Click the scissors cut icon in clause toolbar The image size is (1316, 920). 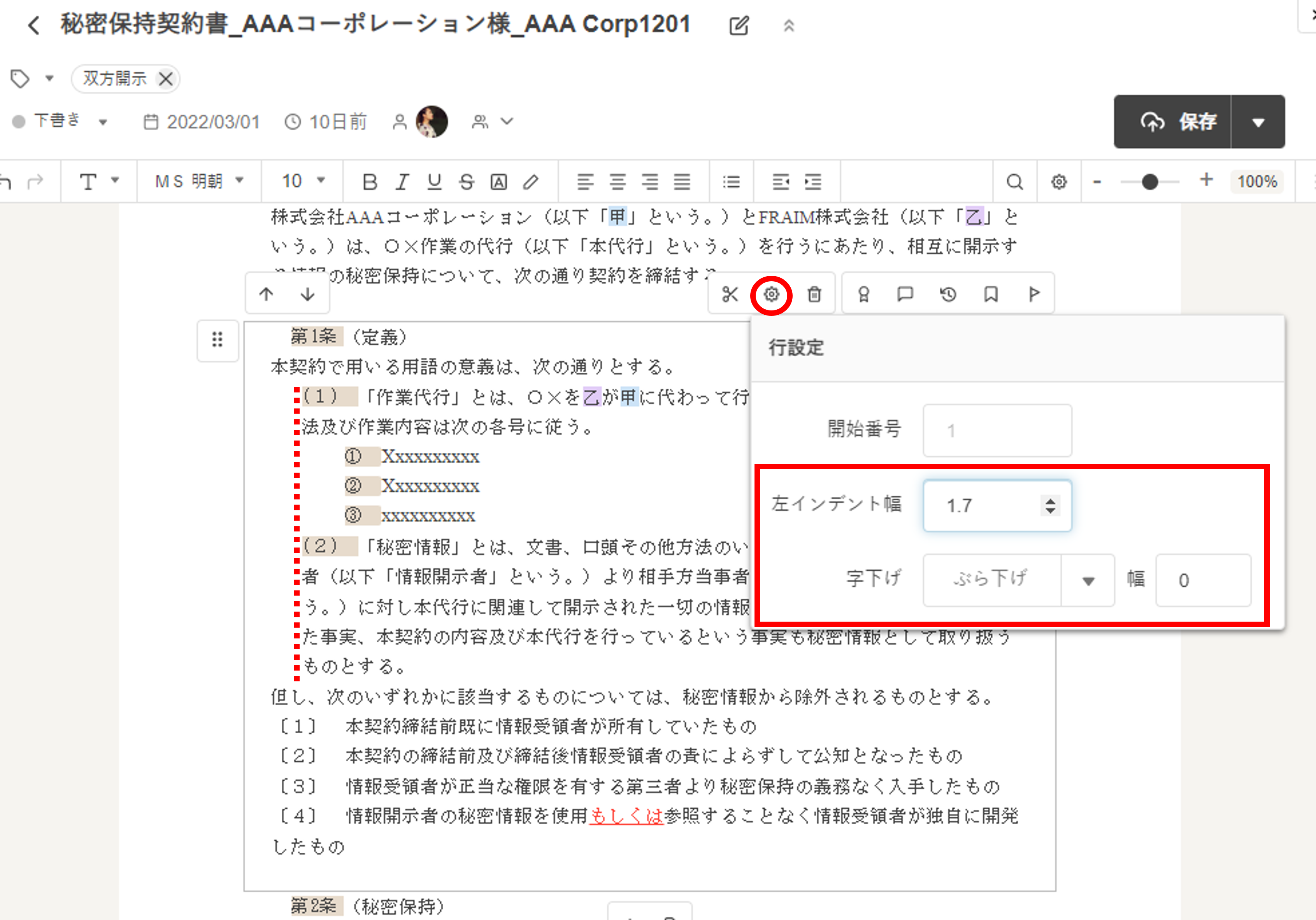[x=730, y=294]
